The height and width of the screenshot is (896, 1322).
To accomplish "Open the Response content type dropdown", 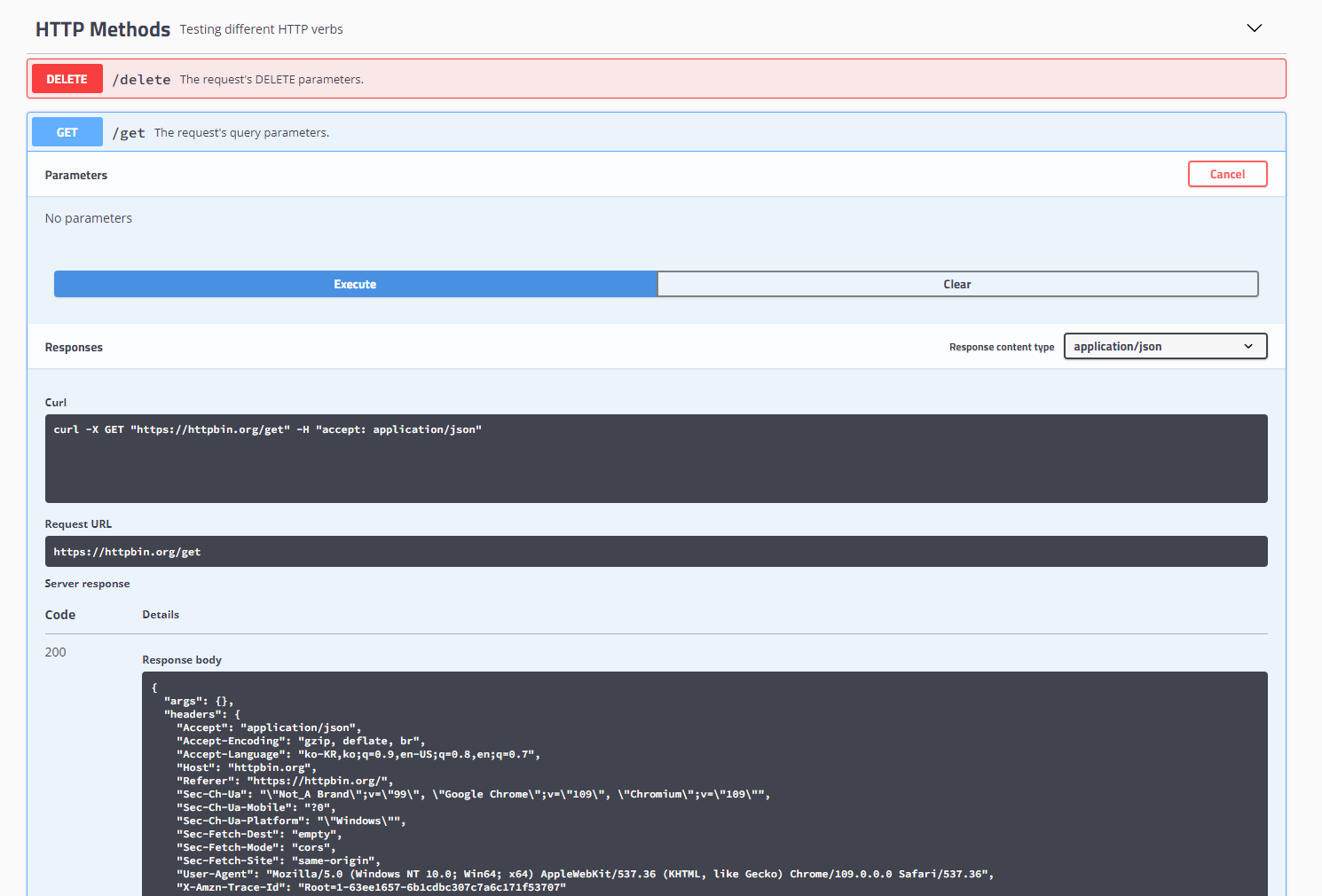I will click(x=1165, y=346).
